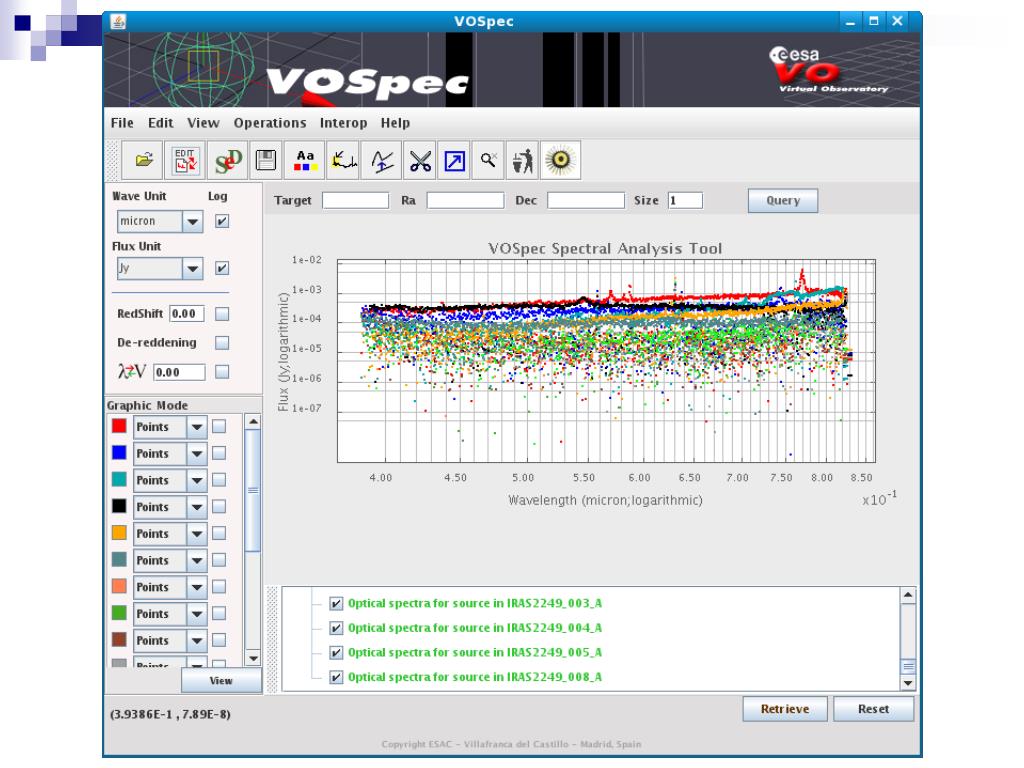Click the View button under Graphic Mode
1024x768 pixels.
(221, 680)
